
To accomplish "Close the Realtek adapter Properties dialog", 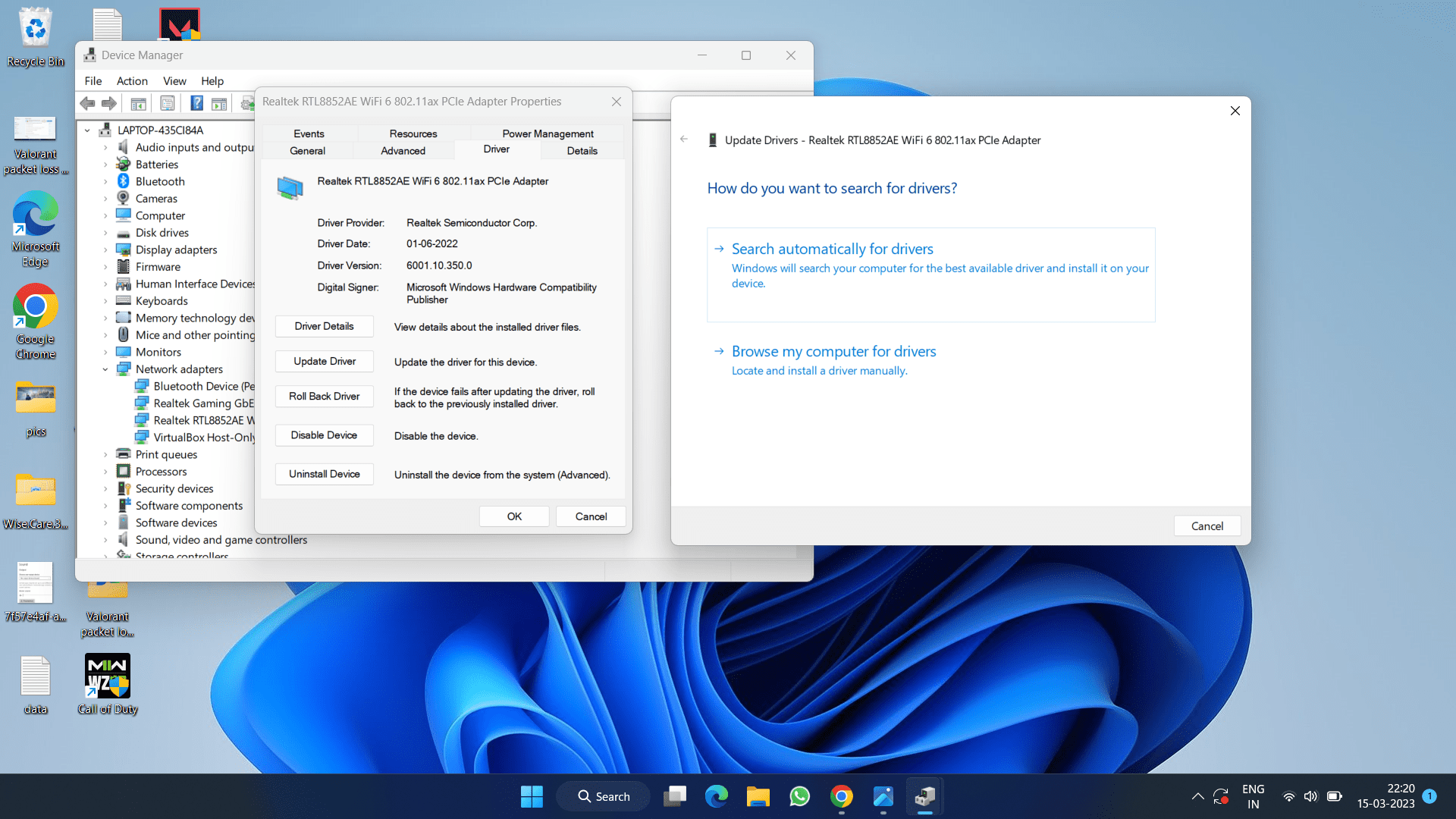I will coord(617,102).
